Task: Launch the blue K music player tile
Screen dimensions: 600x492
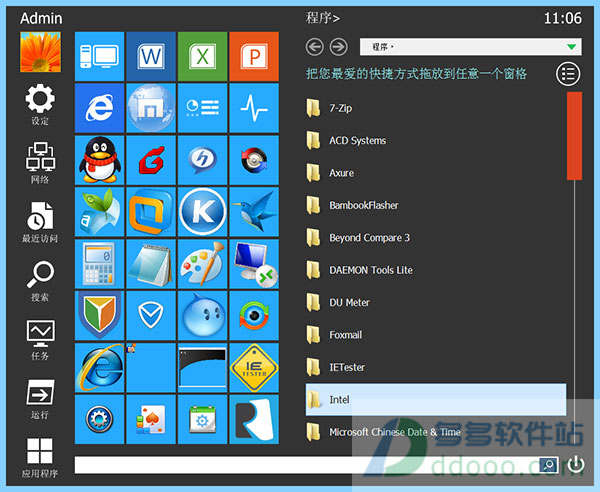Action: pos(203,212)
